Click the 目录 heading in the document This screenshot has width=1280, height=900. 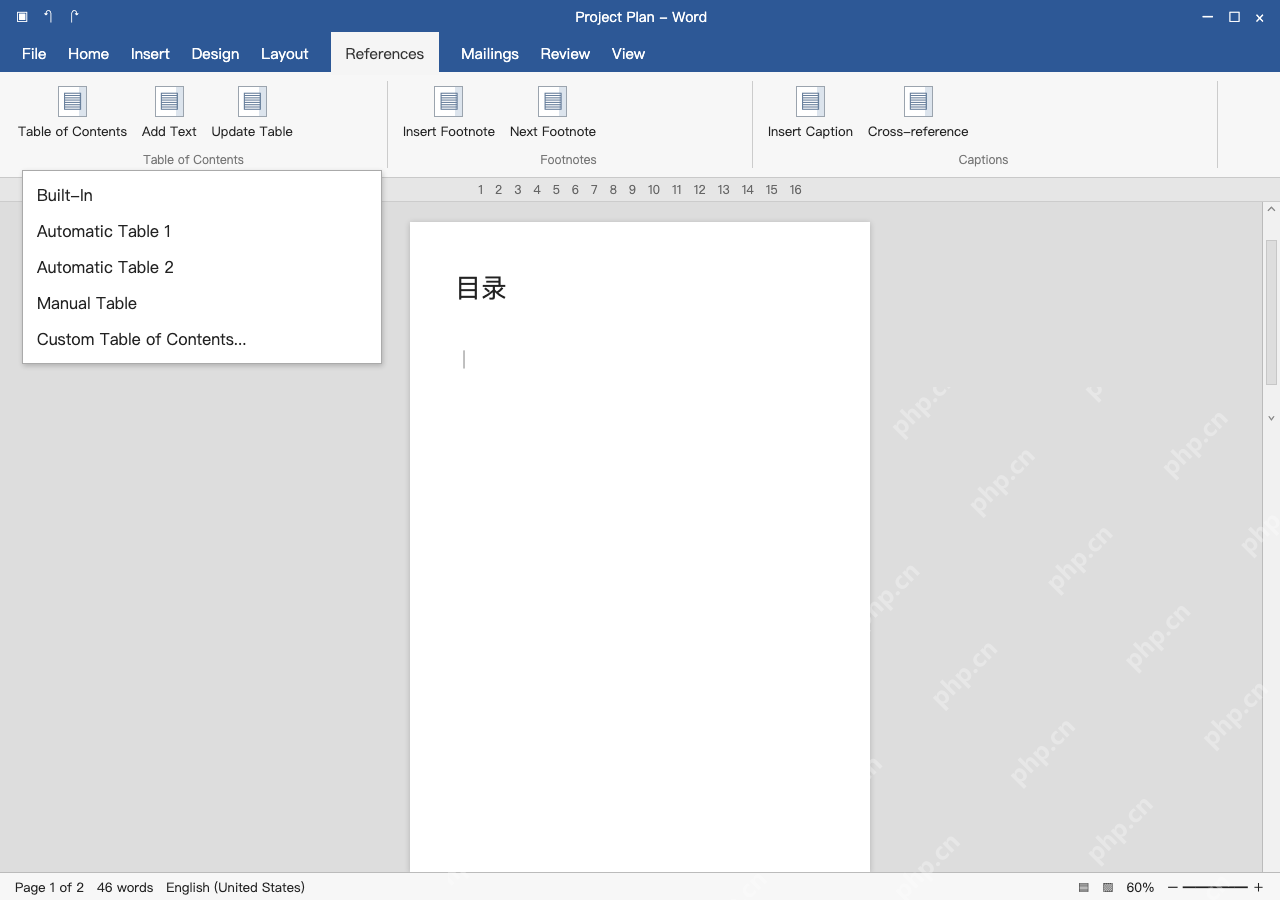coord(481,288)
